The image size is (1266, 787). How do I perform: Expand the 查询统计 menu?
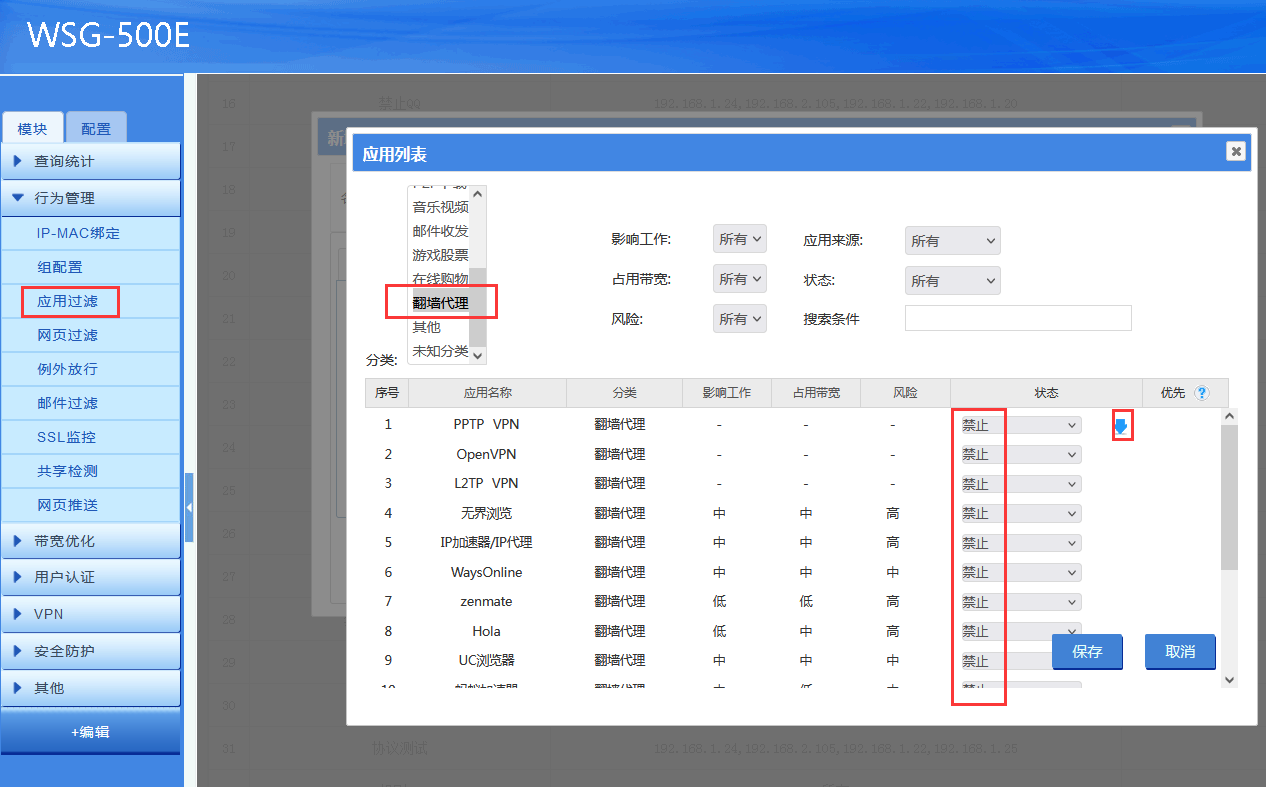[x=91, y=161]
